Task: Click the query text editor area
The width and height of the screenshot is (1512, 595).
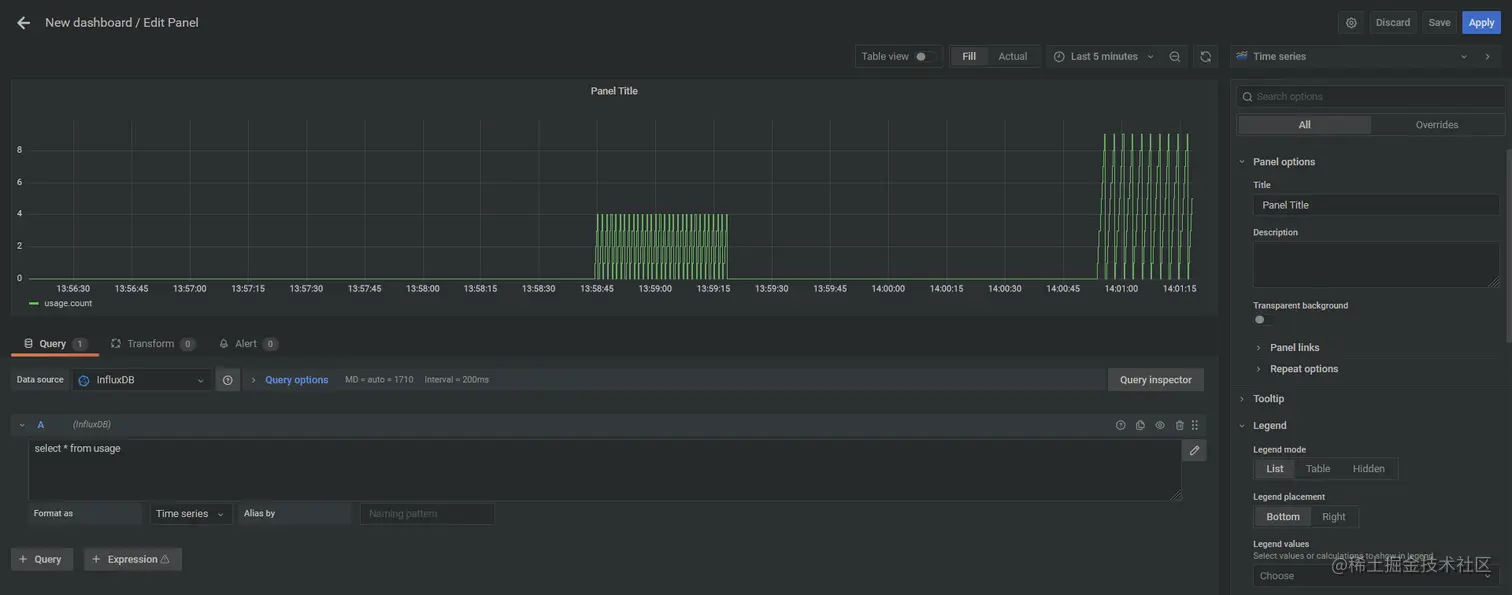Action: point(605,470)
